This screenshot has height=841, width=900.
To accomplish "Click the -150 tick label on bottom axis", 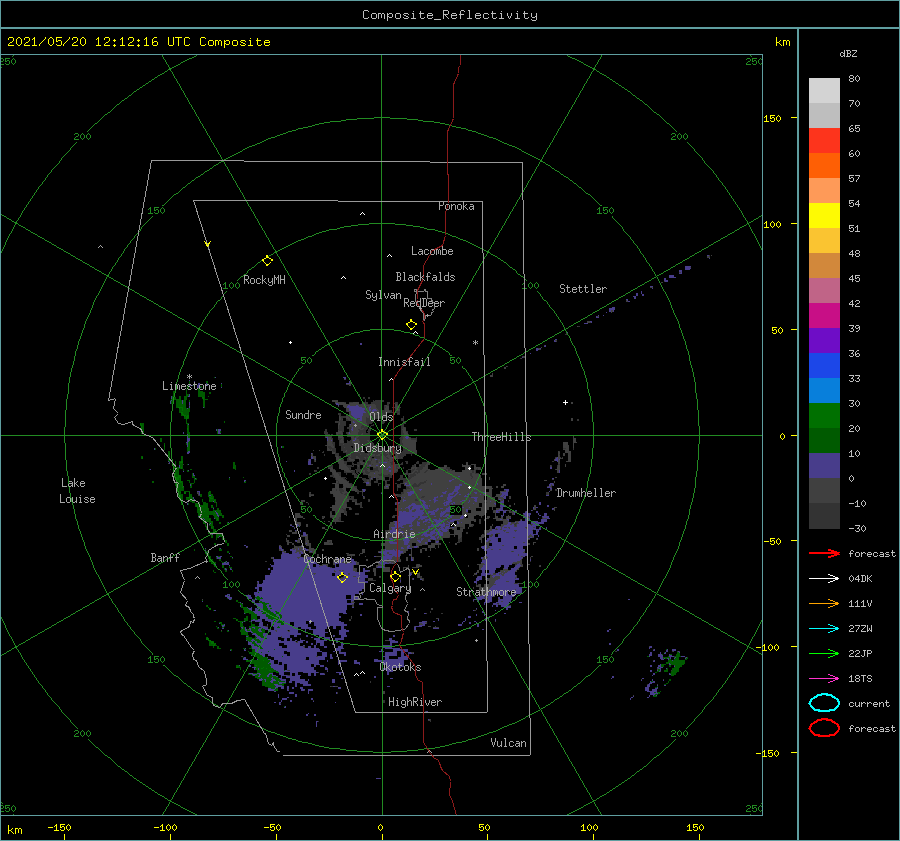I will click(59, 827).
